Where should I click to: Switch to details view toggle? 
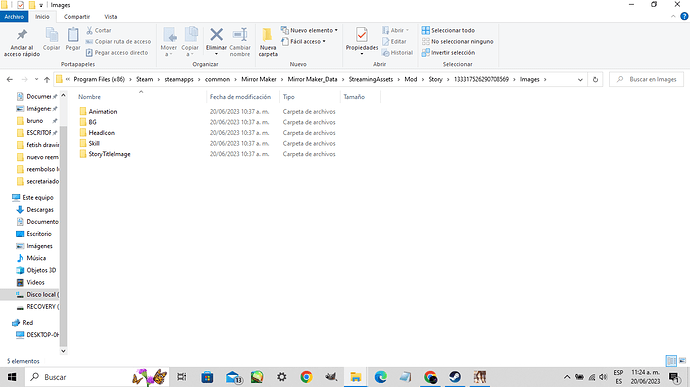point(671,361)
